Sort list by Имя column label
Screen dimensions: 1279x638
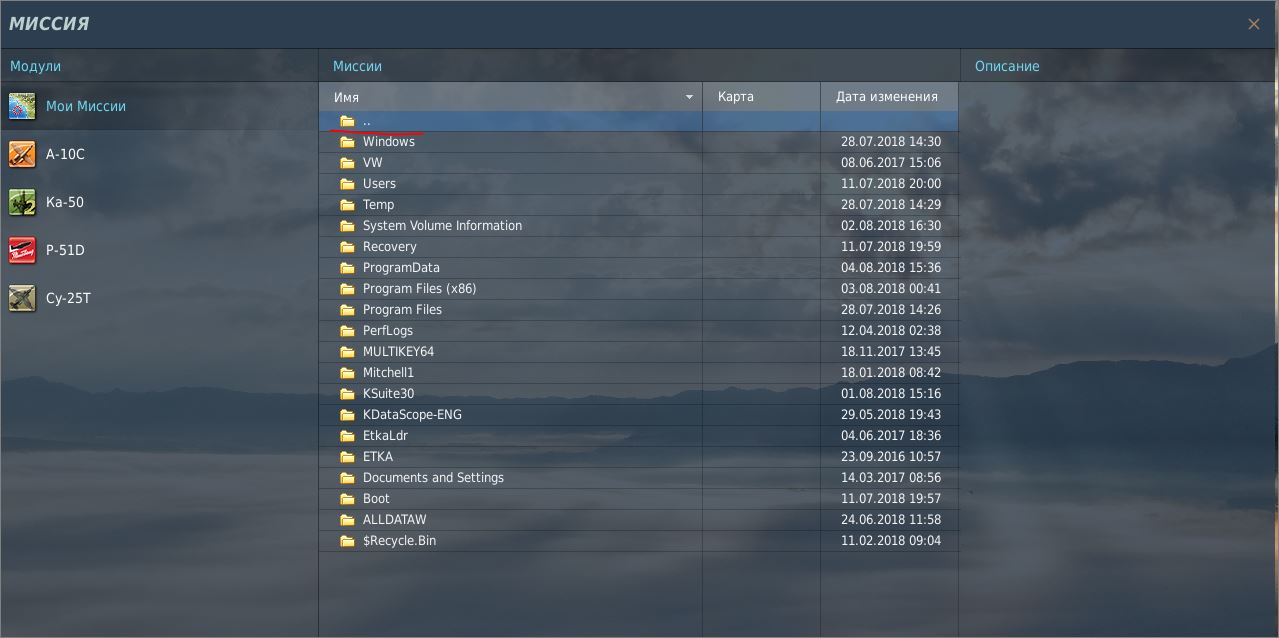pos(346,97)
